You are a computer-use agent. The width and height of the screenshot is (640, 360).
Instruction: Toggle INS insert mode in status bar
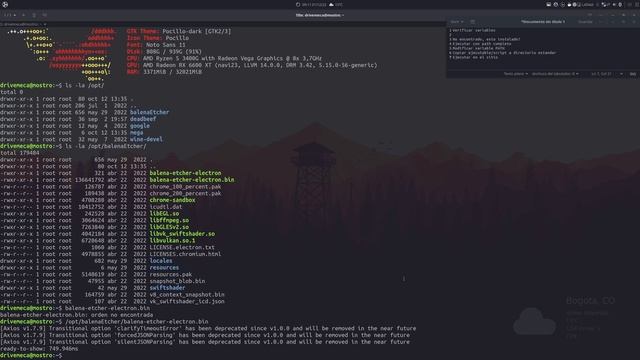[633, 74]
